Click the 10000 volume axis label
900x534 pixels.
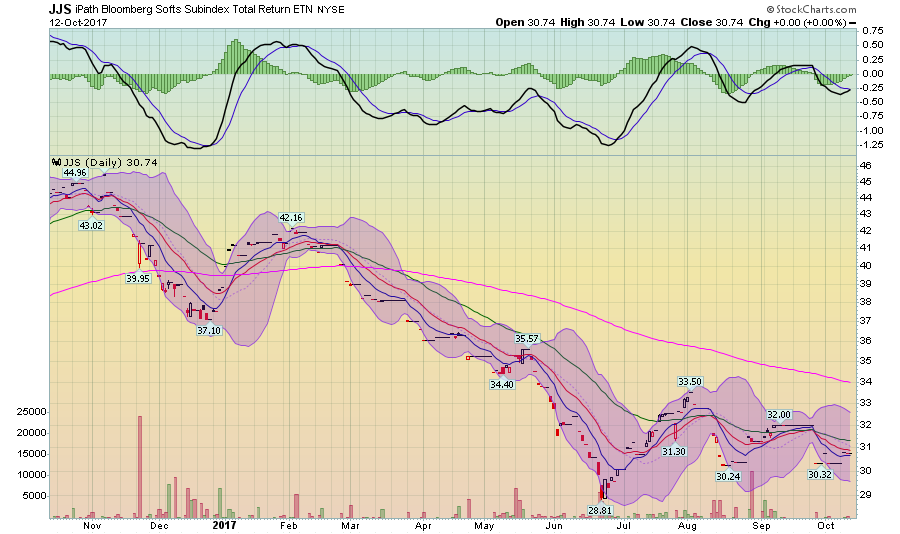31,475
